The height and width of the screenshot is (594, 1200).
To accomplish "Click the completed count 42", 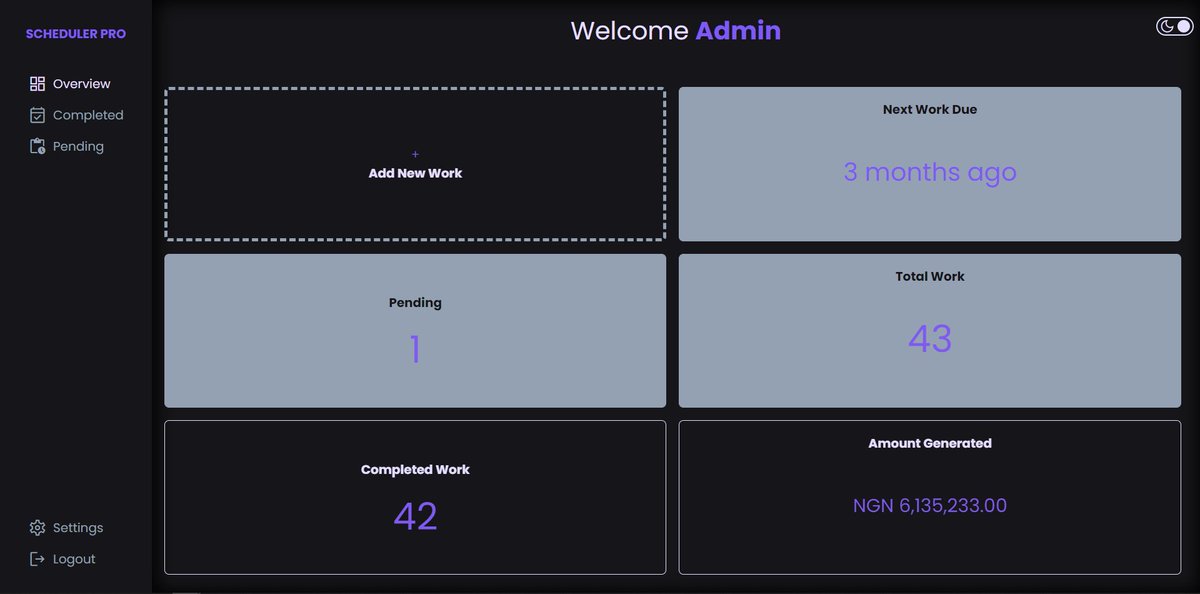I will tap(415, 516).
